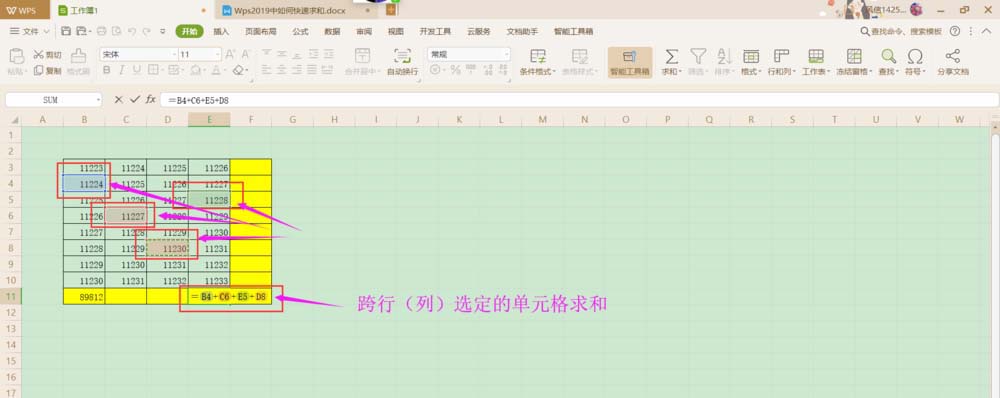
Task: Click the AutoSum (求和) sigma icon
Action: click(x=672, y=56)
